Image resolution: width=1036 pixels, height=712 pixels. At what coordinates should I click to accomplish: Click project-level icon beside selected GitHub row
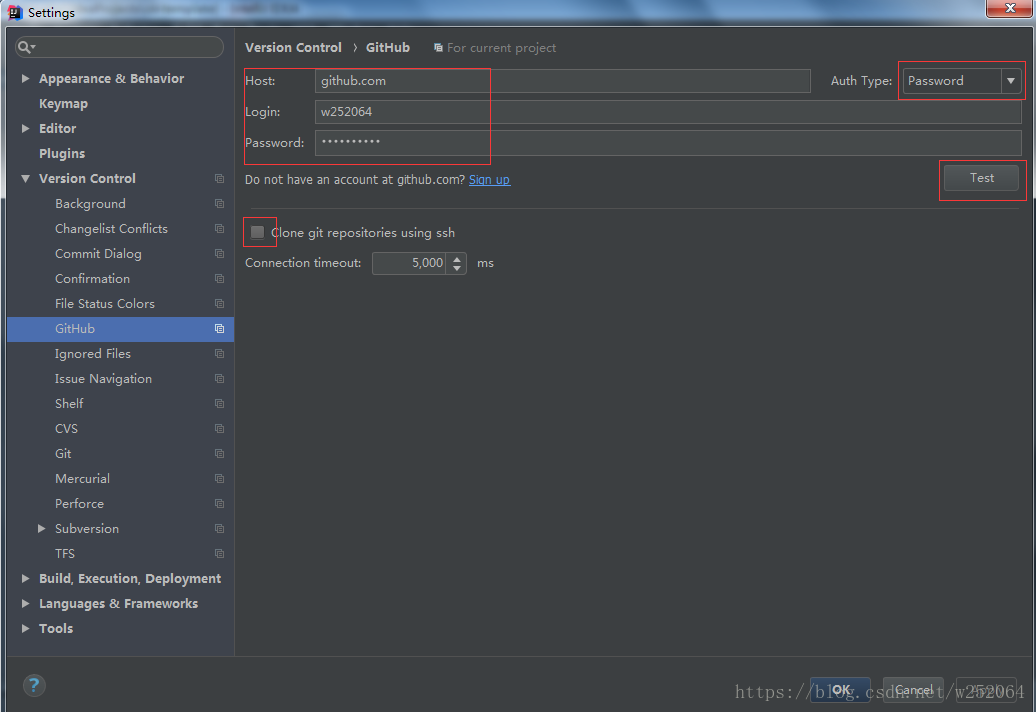pos(219,329)
